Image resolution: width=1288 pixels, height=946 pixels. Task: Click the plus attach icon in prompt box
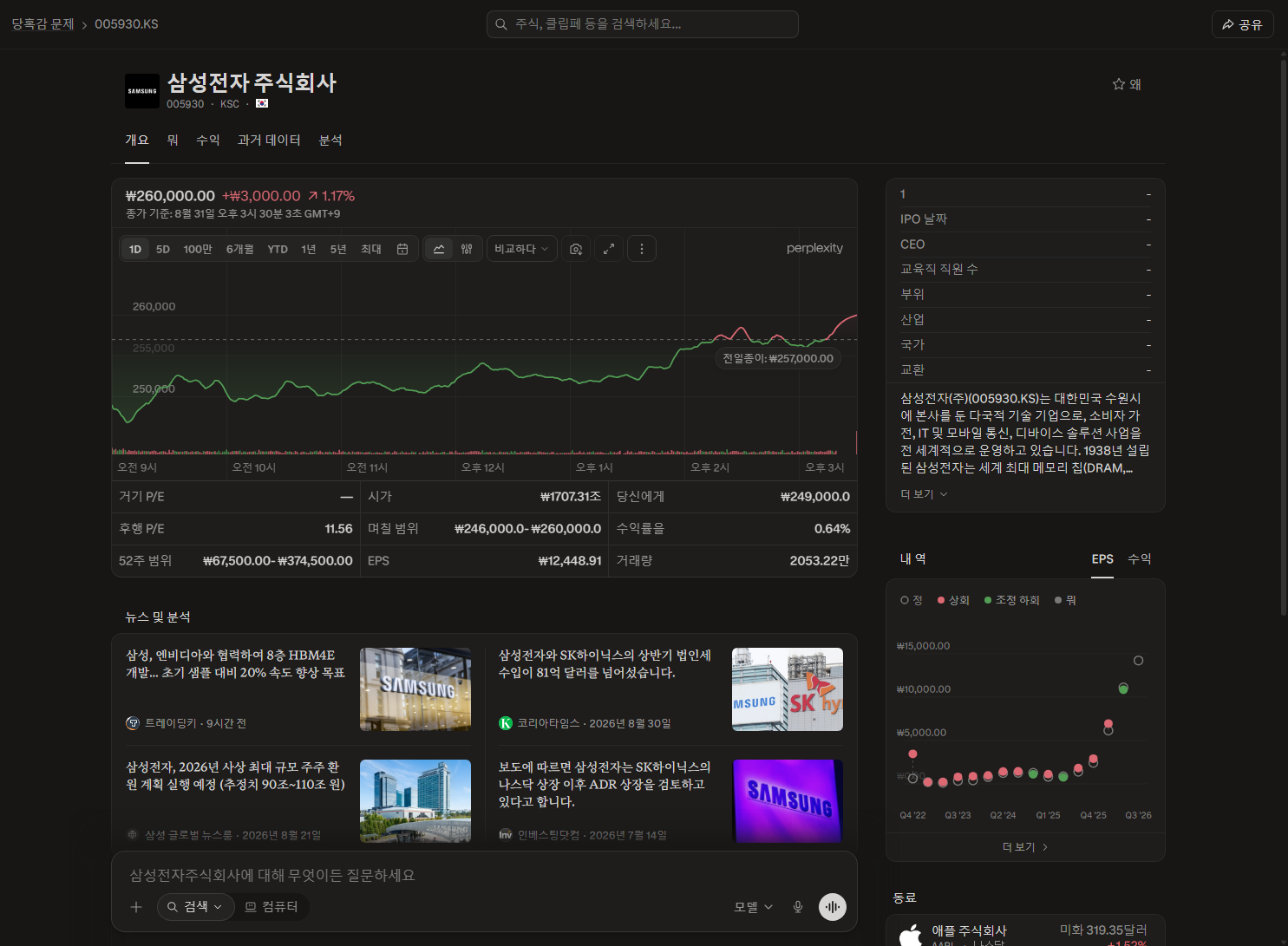pyautogui.click(x=136, y=907)
